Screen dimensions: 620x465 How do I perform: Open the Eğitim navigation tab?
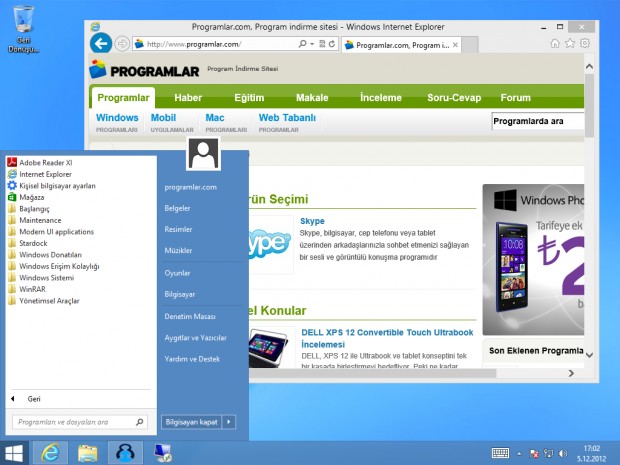point(249,98)
